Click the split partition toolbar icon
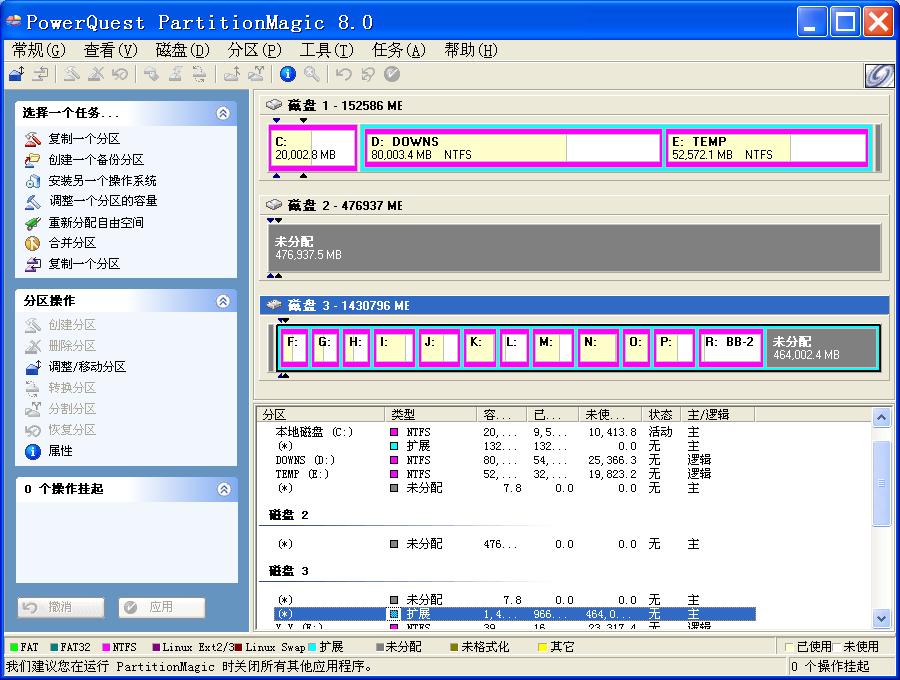The width and height of the screenshot is (900, 680). point(256,74)
